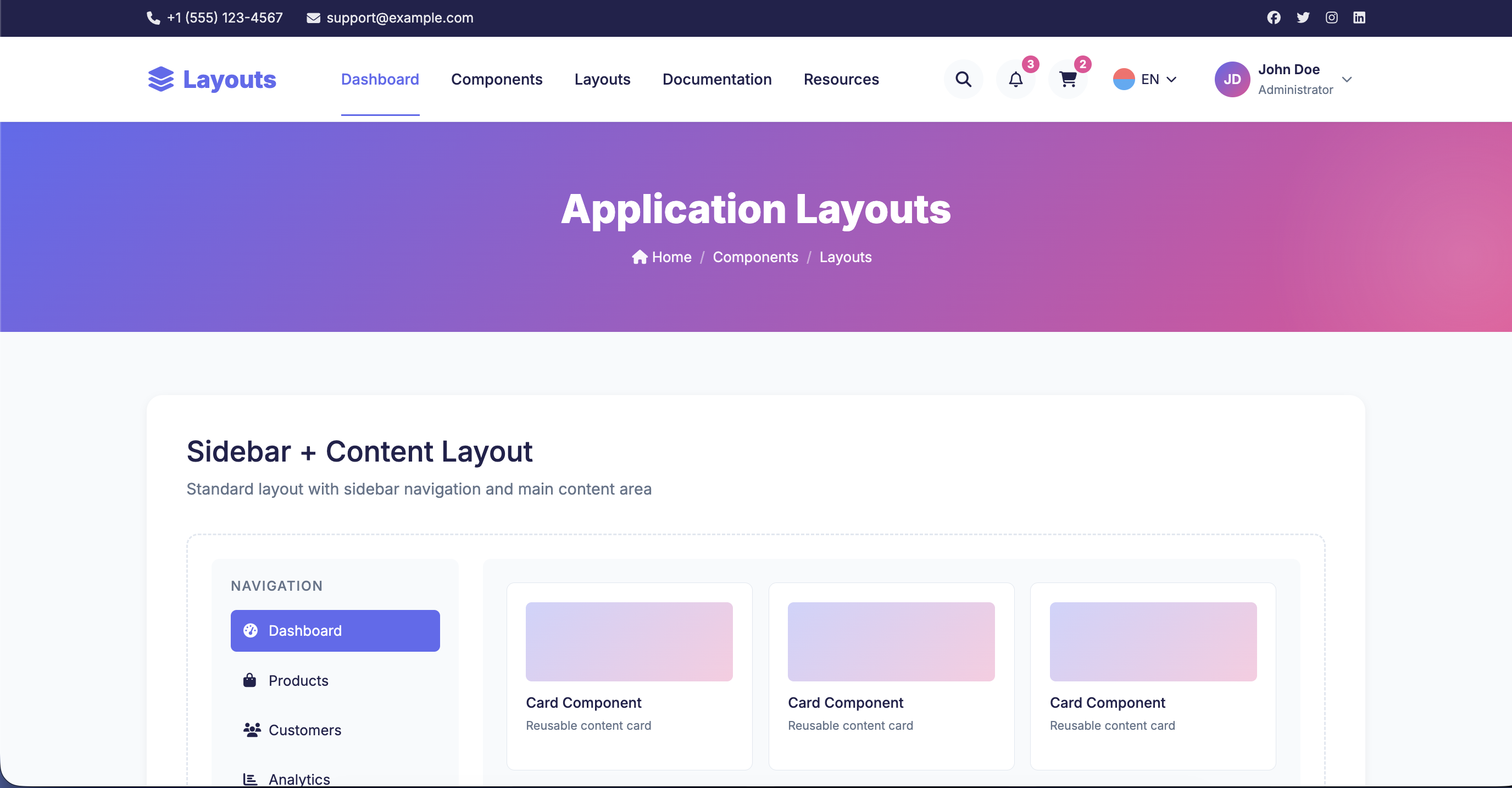The width and height of the screenshot is (1512, 788).
Task: Select Dashboard in sidebar navigation
Action: pyautogui.click(x=335, y=631)
